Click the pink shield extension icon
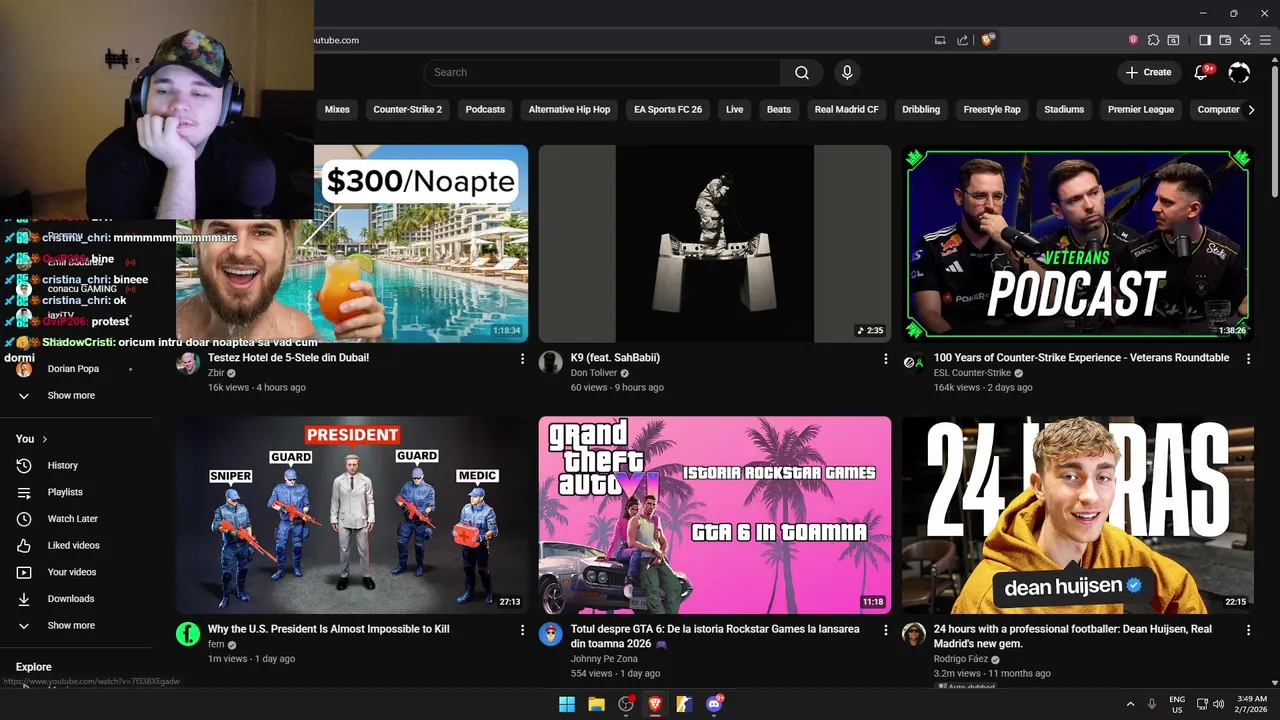Image resolution: width=1280 pixels, height=720 pixels. click(x=1133, y=40)
